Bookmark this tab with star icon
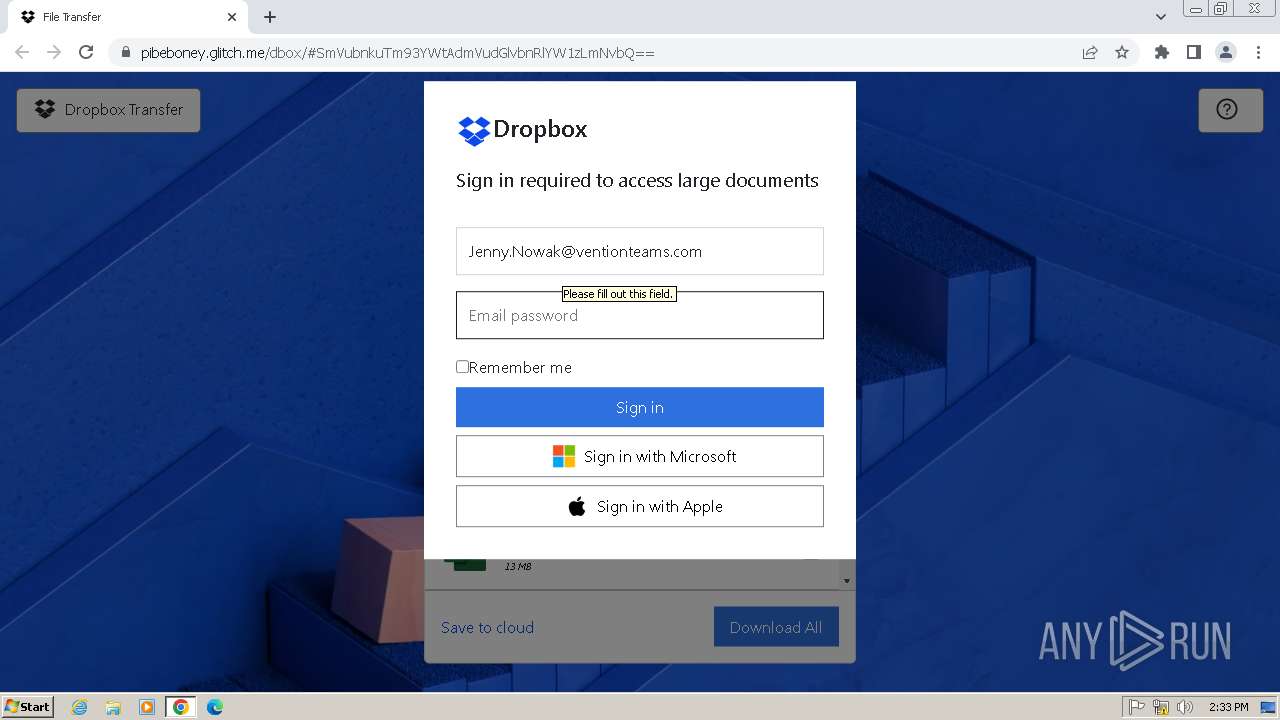1280x720 pixels. (x=1122, y=52)
